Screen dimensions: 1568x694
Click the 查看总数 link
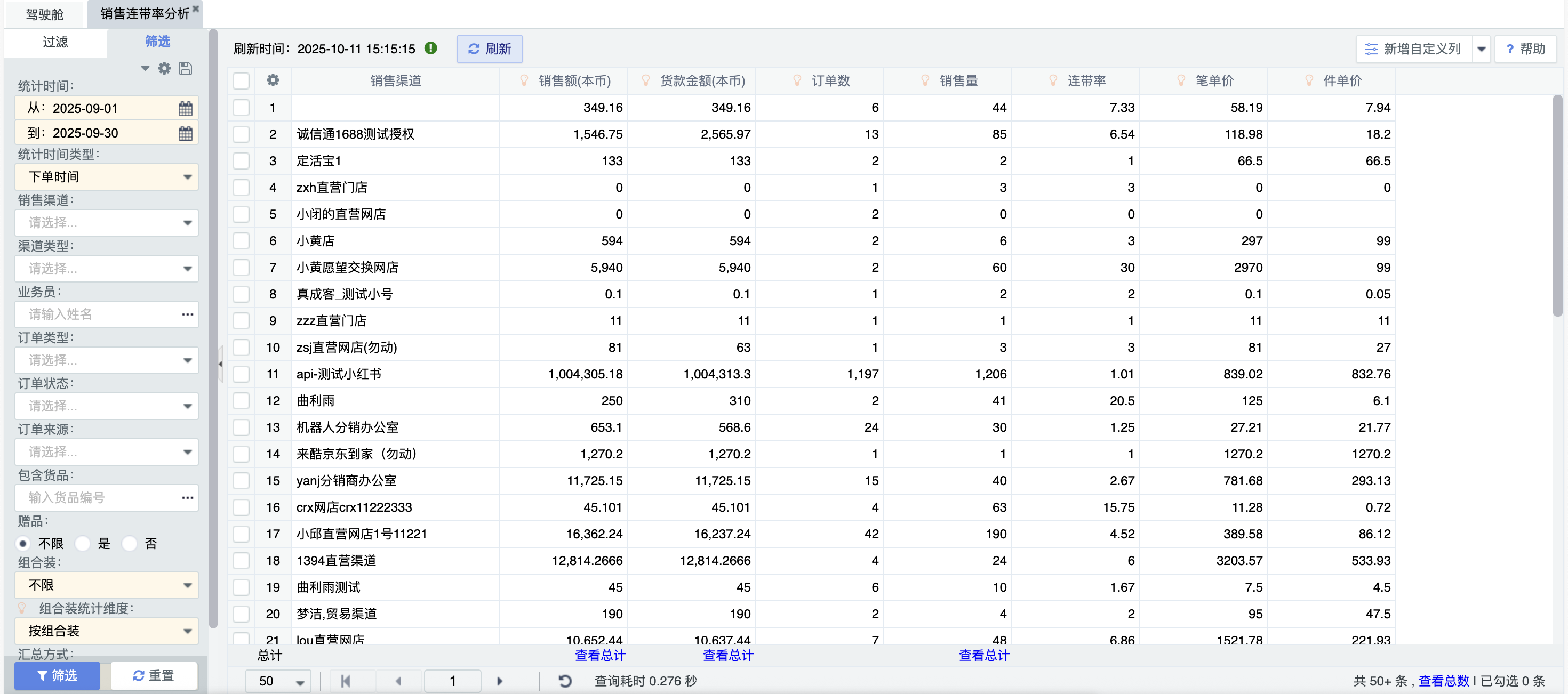pos(1443,681)
